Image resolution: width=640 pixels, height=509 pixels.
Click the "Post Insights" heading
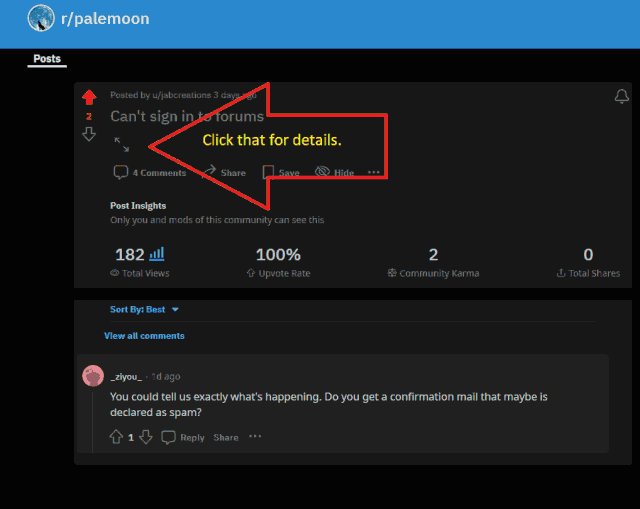tap(138, 206)
